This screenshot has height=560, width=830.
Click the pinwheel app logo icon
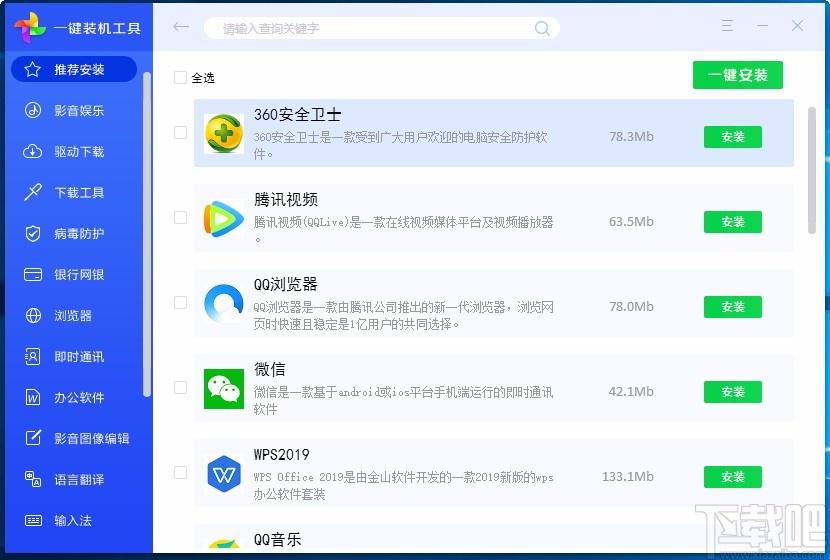coord(30,28)
